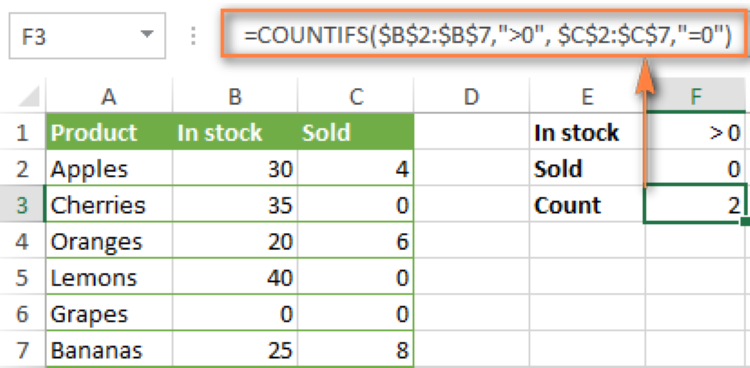
Task: Click empty cell E5
Action: (587, 277)
